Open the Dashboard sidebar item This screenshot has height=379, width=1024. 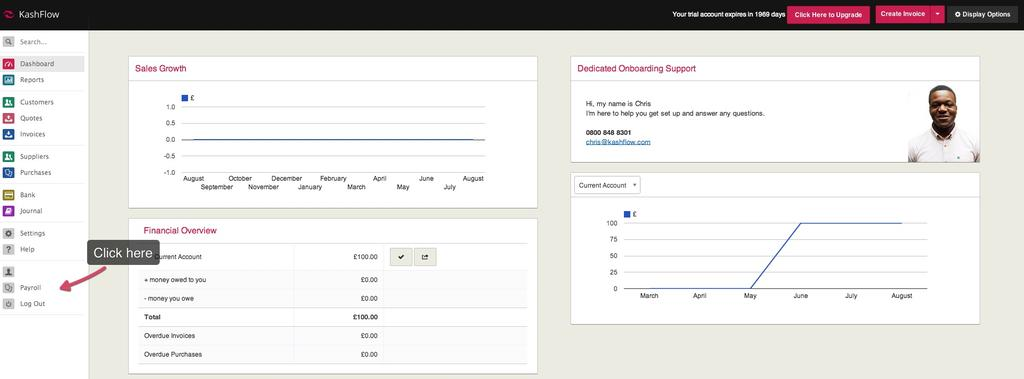click(42, 64)
